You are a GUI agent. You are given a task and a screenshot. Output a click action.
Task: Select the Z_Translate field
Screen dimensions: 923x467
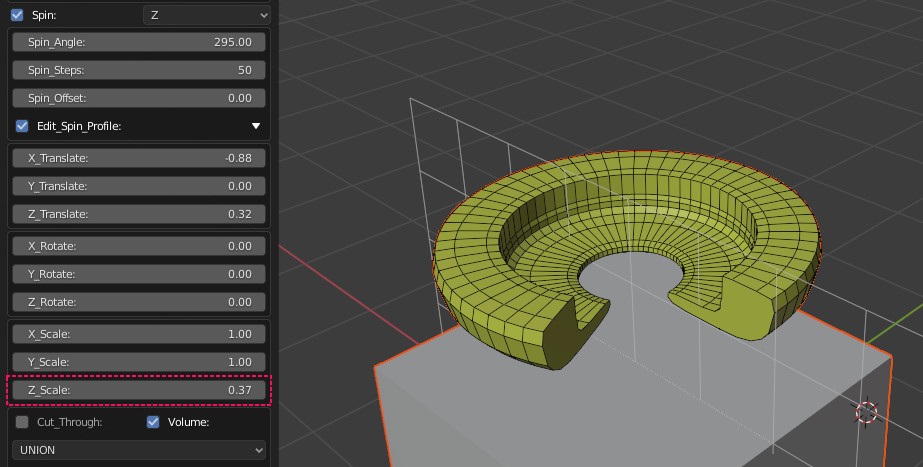tap(139, 214)
